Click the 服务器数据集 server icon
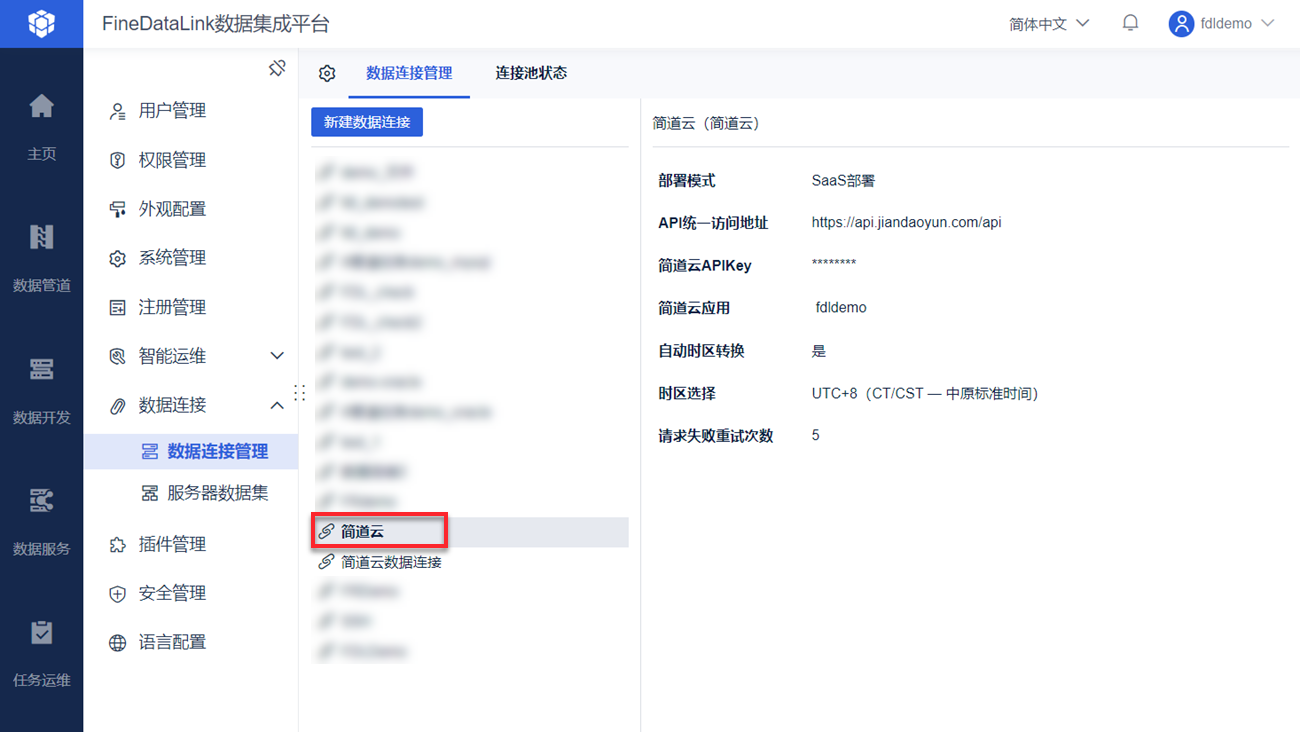Viewport: 1300px width, 732px height. pos(149,493)
